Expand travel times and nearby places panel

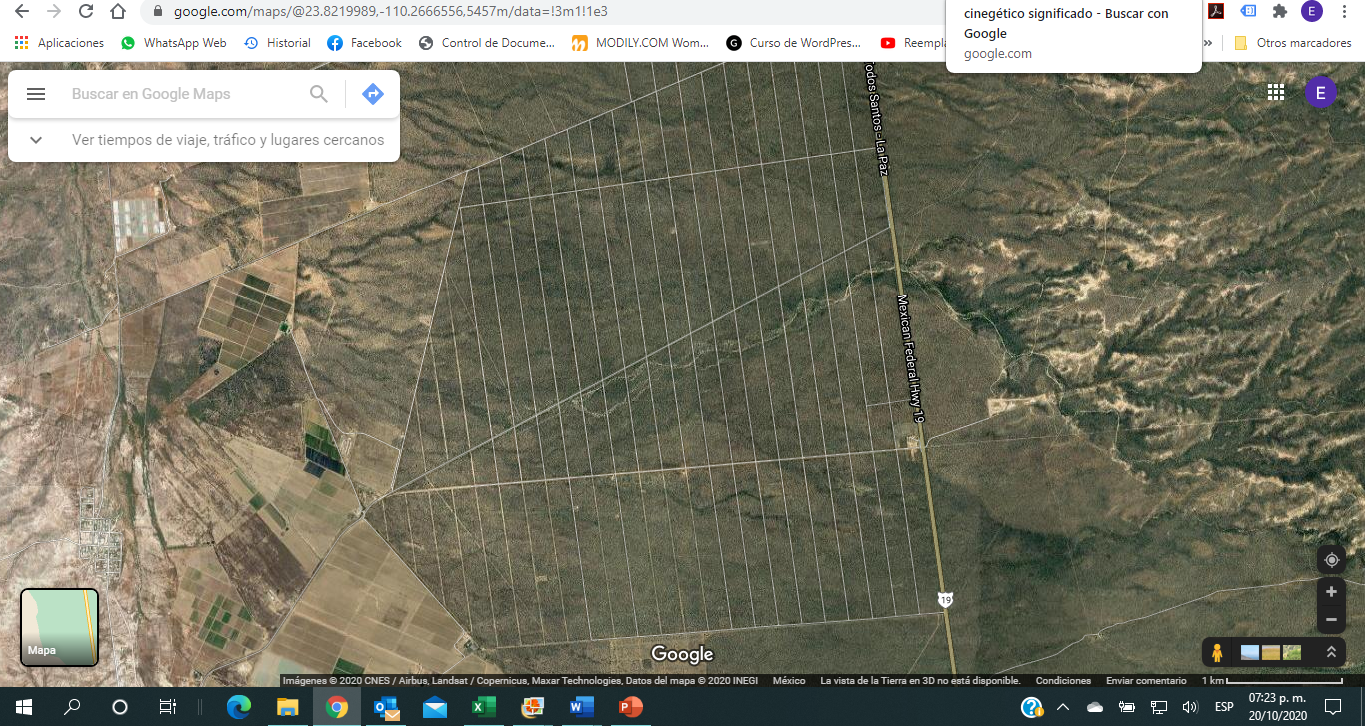(36, 140)
